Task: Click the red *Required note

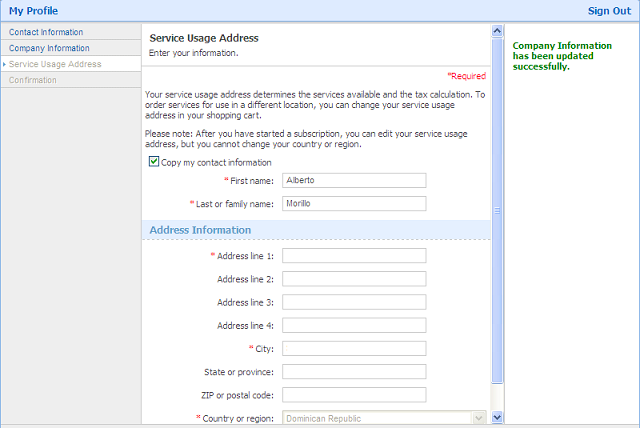Action: (x=467, y=76)
